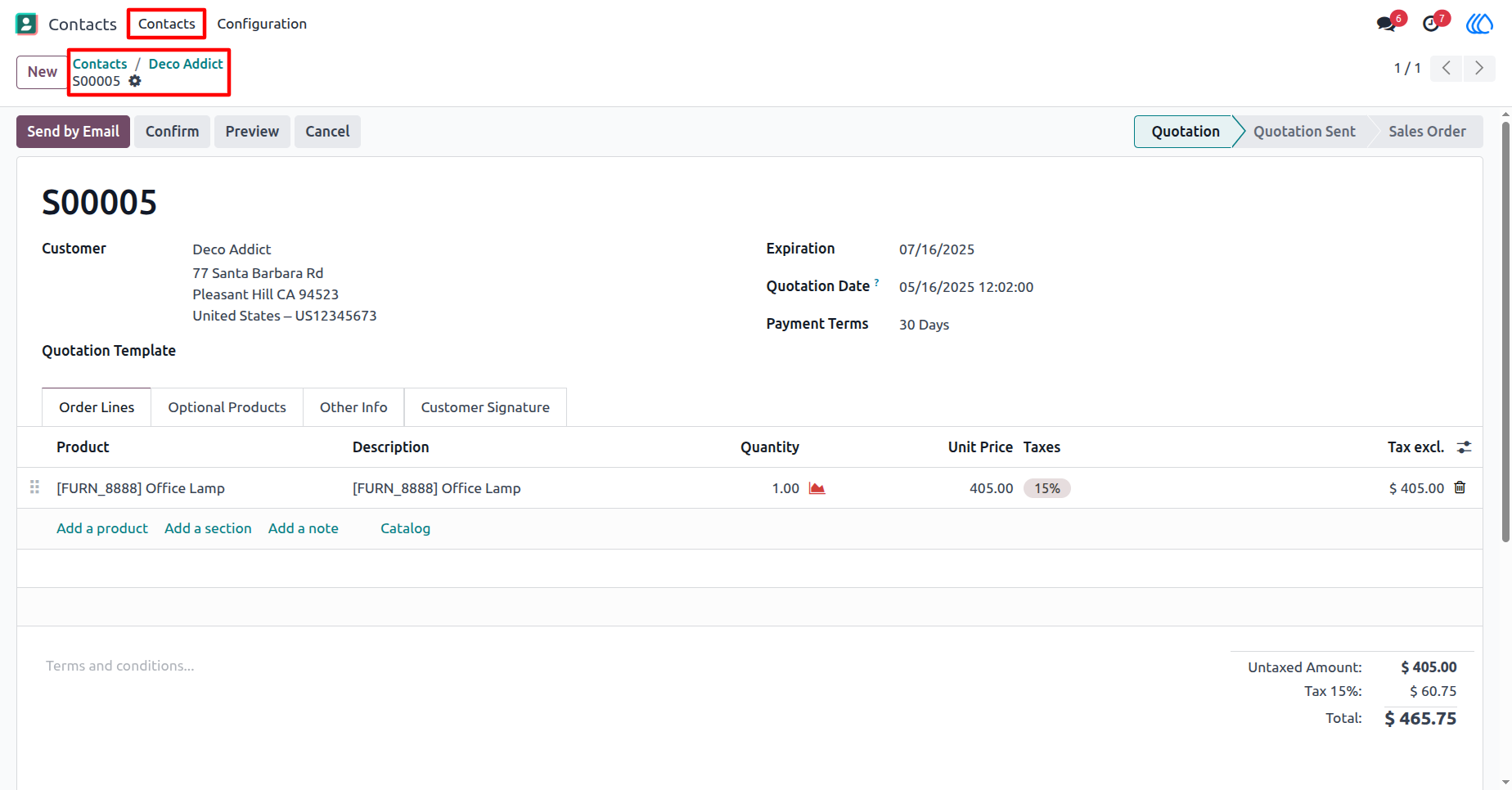This screenshot has height=790, width=1512.
Task: Click the Preview button
Action: coord(252,132)
